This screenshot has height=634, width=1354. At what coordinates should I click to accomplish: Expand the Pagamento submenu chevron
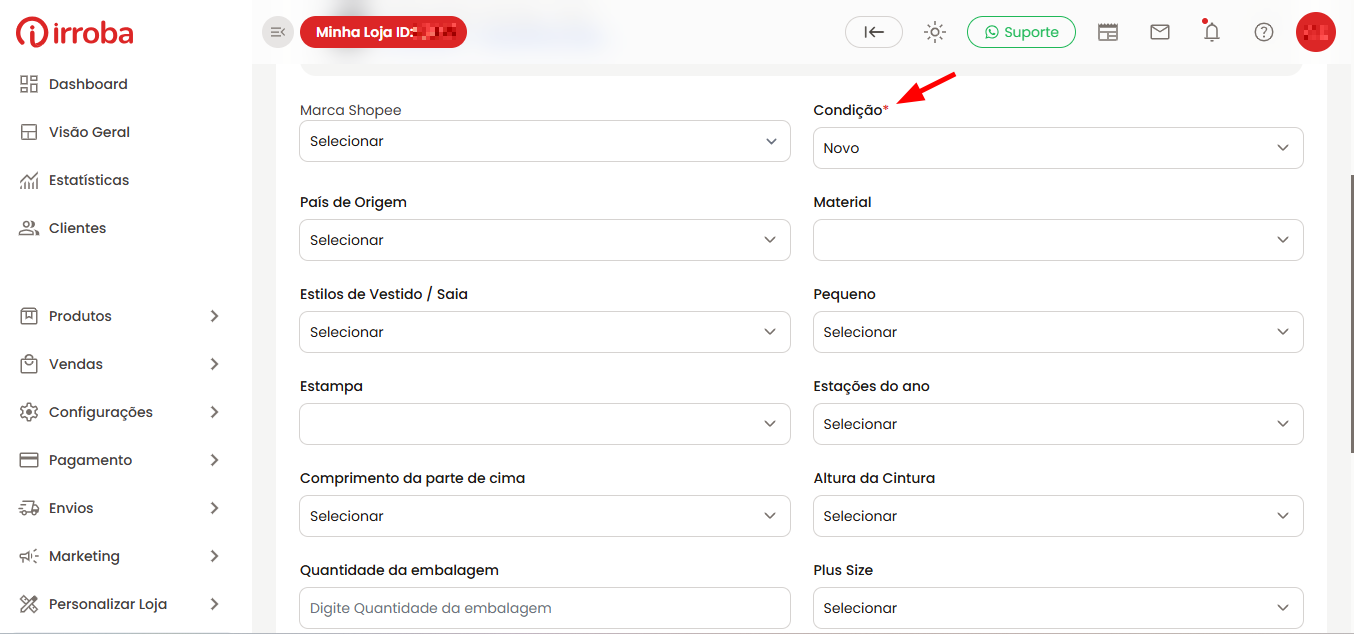(x=214, y=460)
